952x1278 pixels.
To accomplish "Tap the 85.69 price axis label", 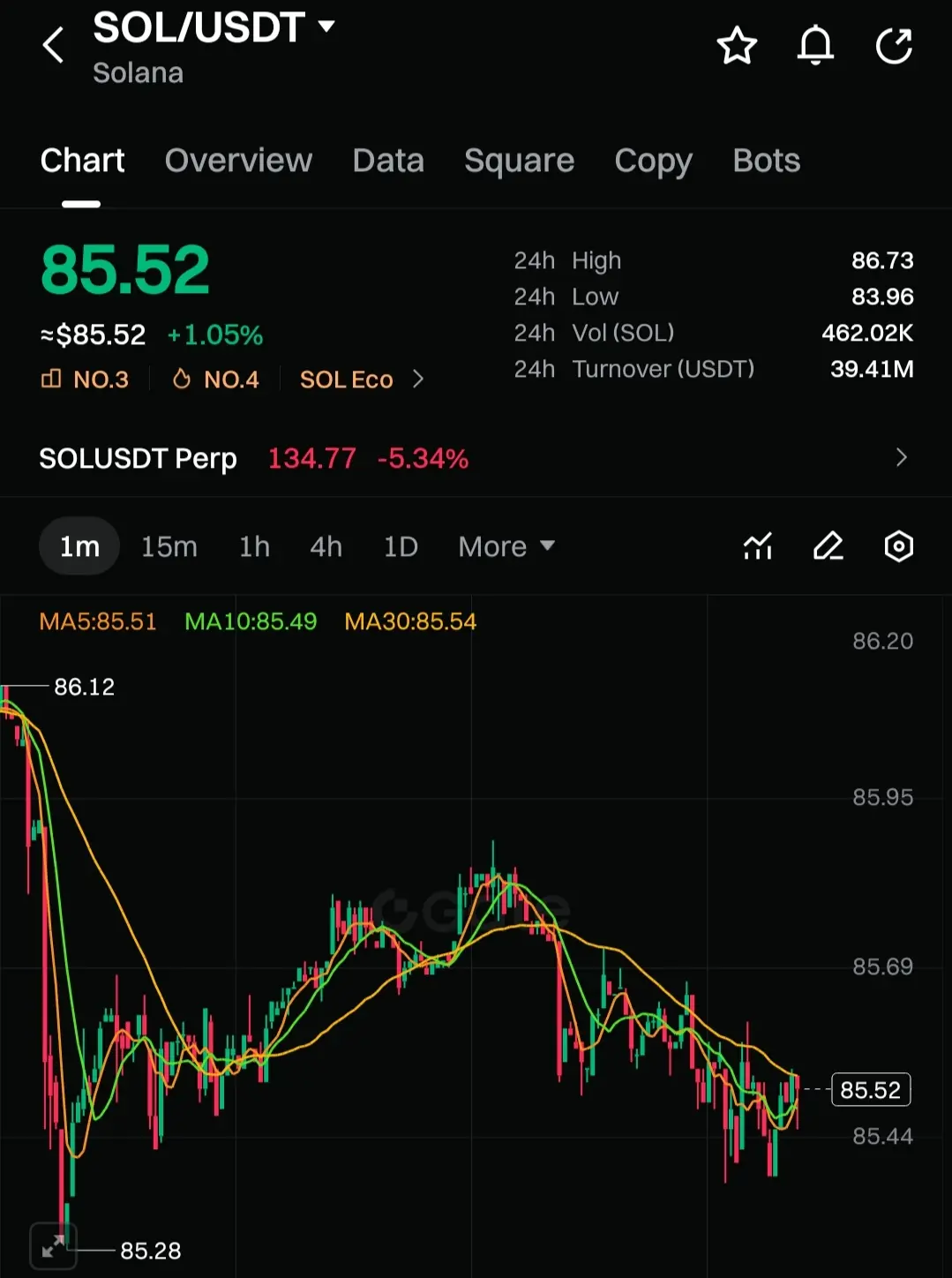I will pos(882,966).
